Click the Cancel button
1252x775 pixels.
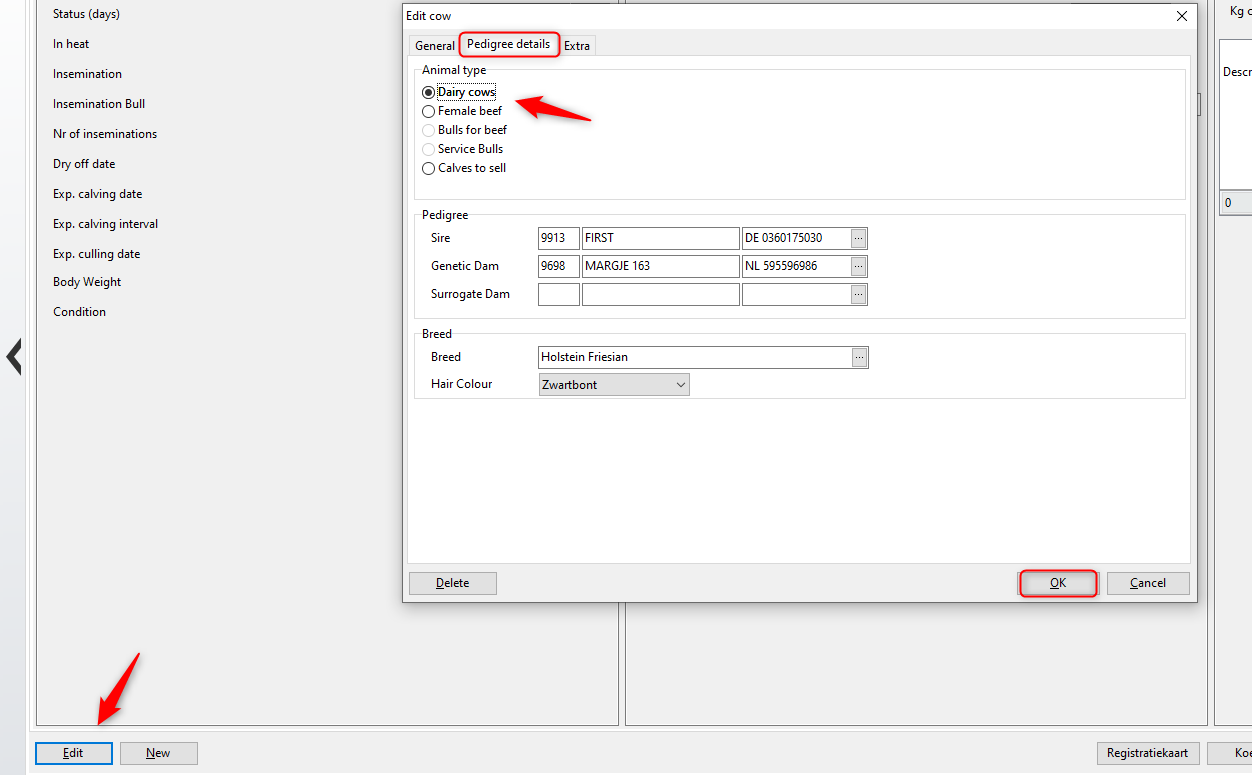(1147, 583)
